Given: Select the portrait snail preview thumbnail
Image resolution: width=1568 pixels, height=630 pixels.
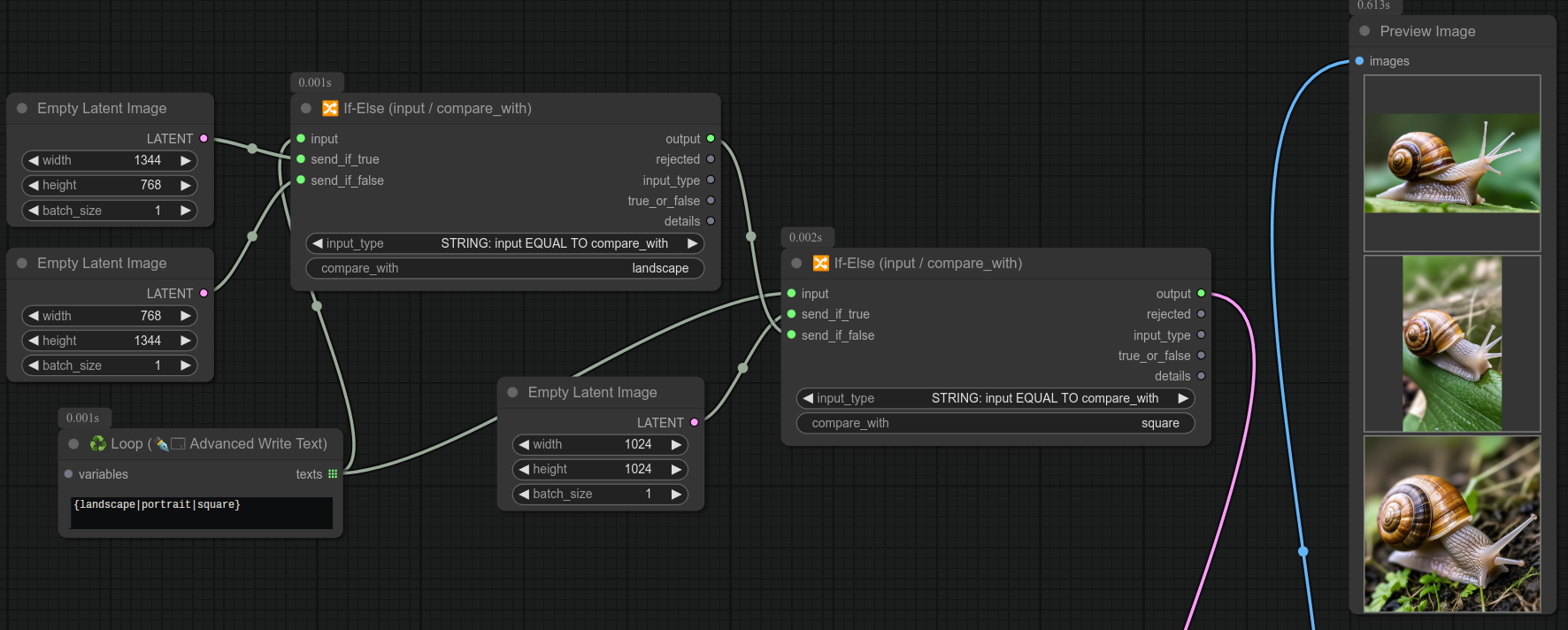Looking at the screenshot, I should [1451, 343].
